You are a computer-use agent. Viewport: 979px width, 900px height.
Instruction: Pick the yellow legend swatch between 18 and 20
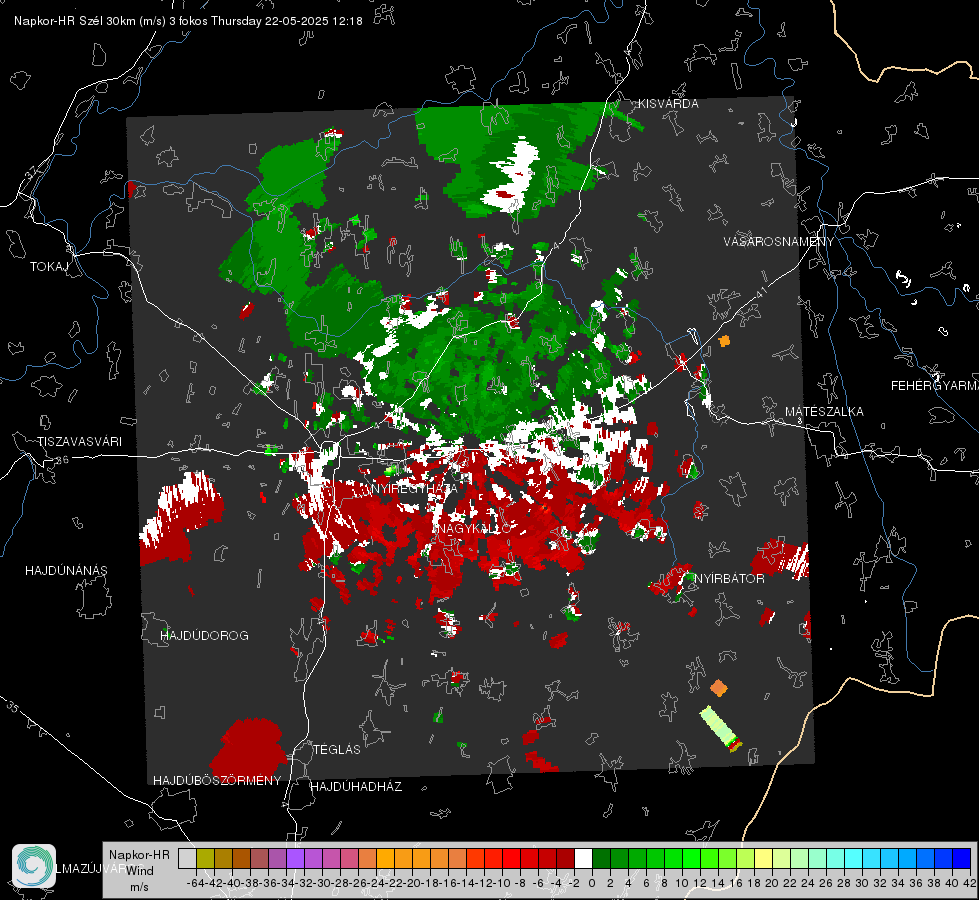(x=763, y=858)
